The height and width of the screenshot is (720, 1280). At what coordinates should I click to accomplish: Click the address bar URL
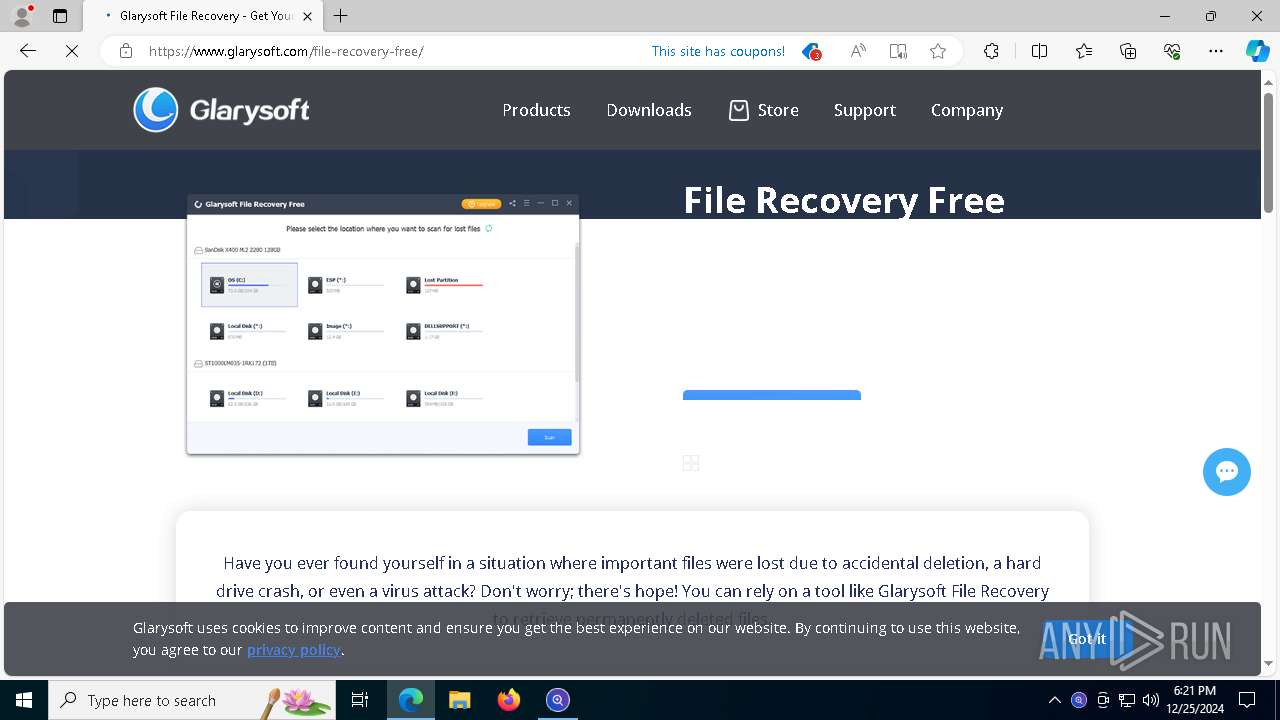[x=286, y=51]
